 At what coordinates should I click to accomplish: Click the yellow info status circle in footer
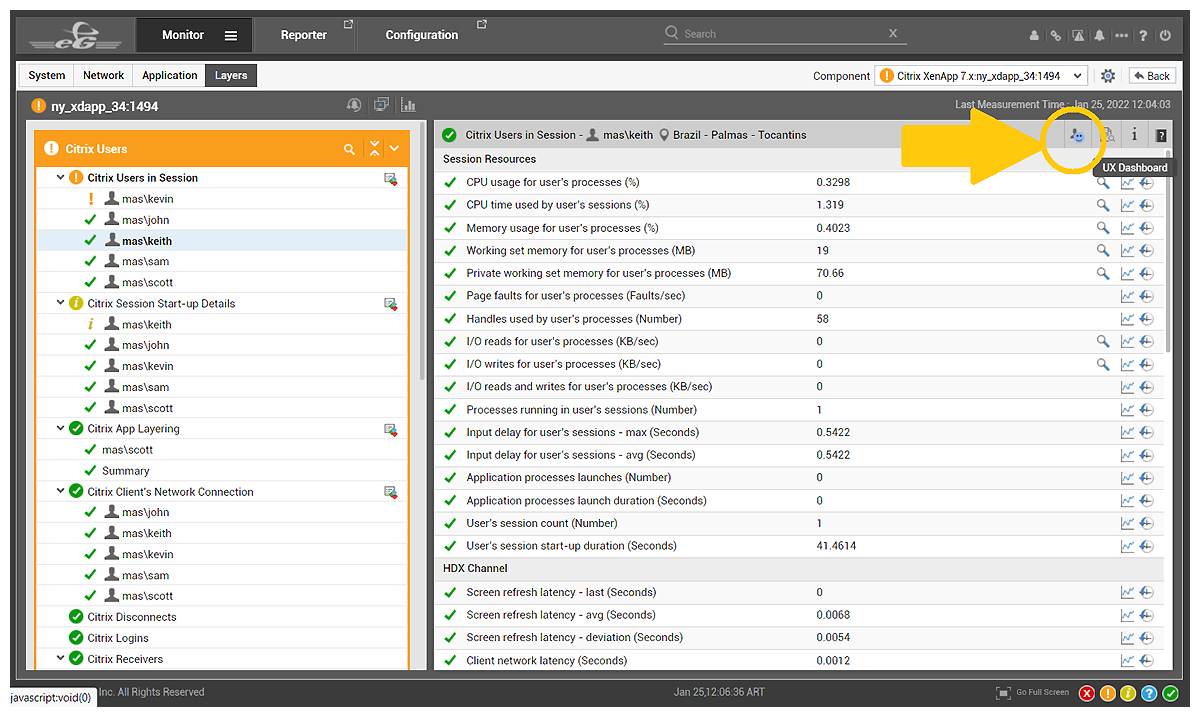[x=1128, y=693]
